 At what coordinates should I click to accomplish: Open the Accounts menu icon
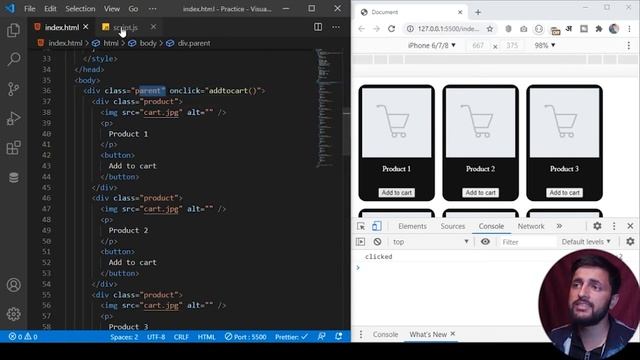(x=13, y=285)
